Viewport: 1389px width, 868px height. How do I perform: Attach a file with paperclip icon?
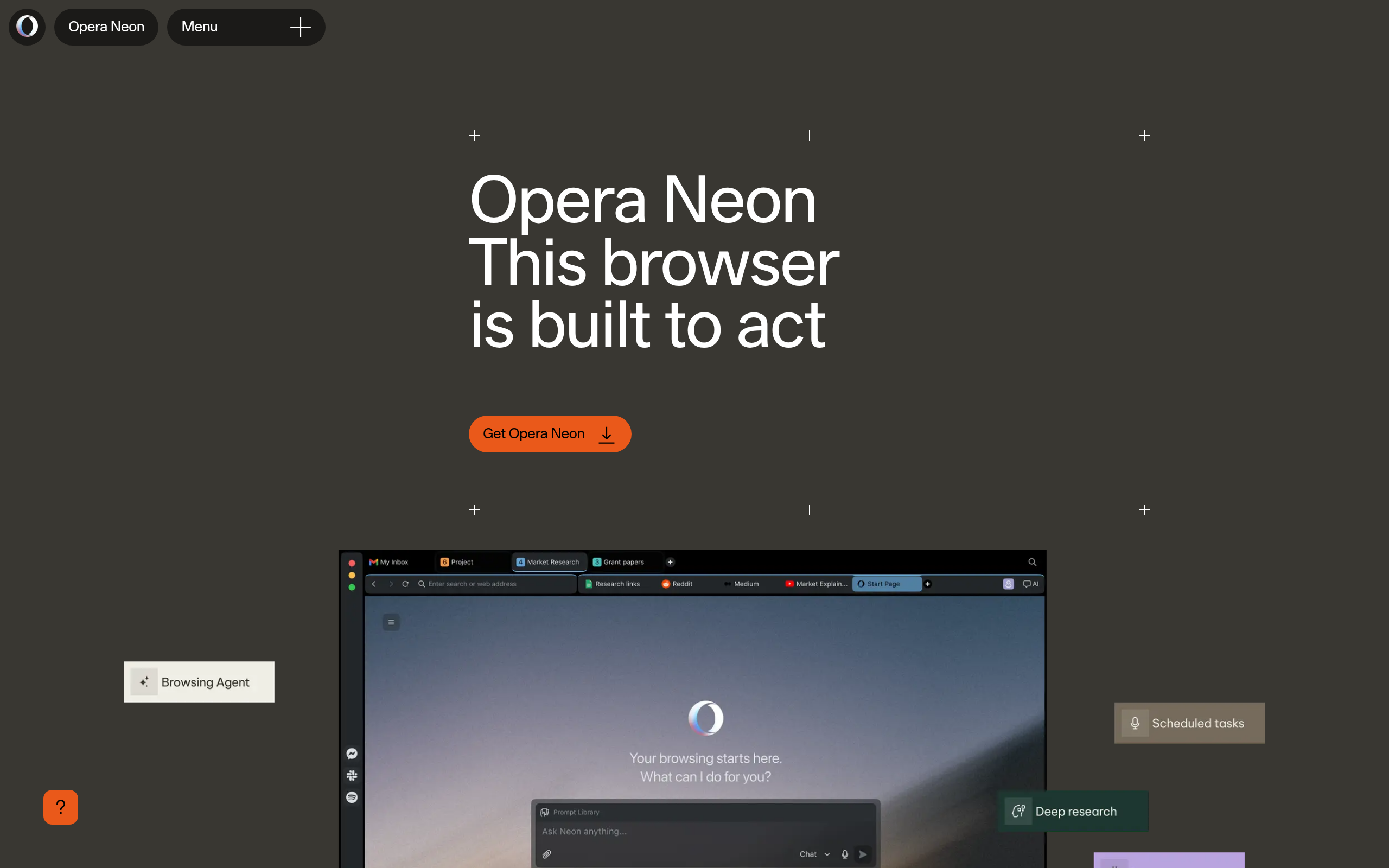[x=547, y=854]
